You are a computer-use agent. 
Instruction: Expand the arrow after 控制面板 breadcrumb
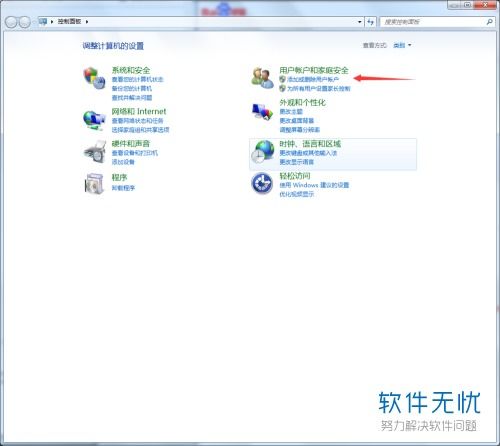click(87, 22)
